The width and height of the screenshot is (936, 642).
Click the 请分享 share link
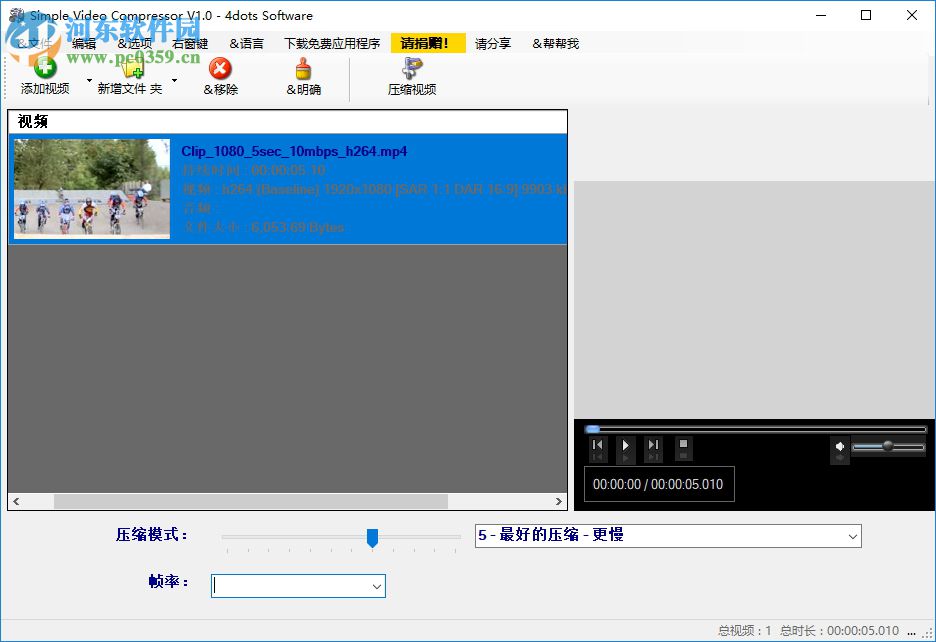pyautogui.click(x=492, y=43)
